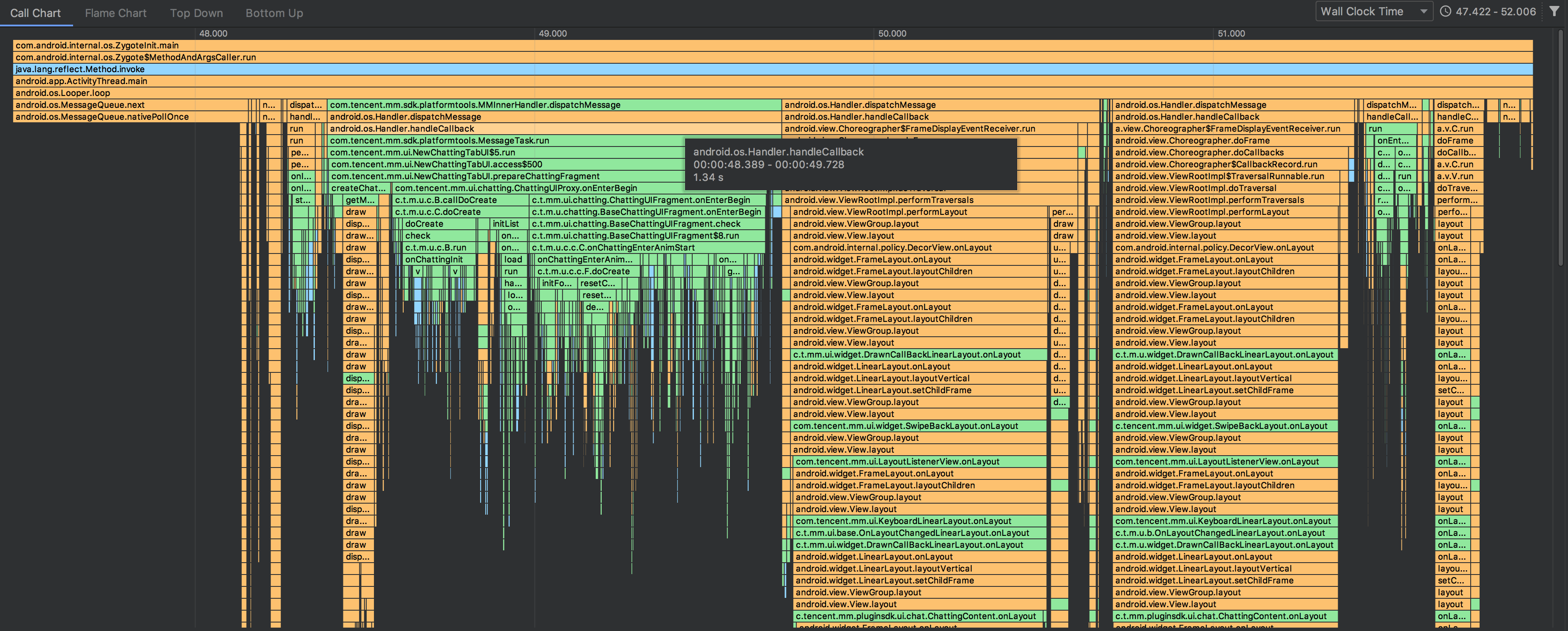1568x631 pixels.
Task: Select the android.app.ActivityThread.main bar
Action: pos(773,81)
